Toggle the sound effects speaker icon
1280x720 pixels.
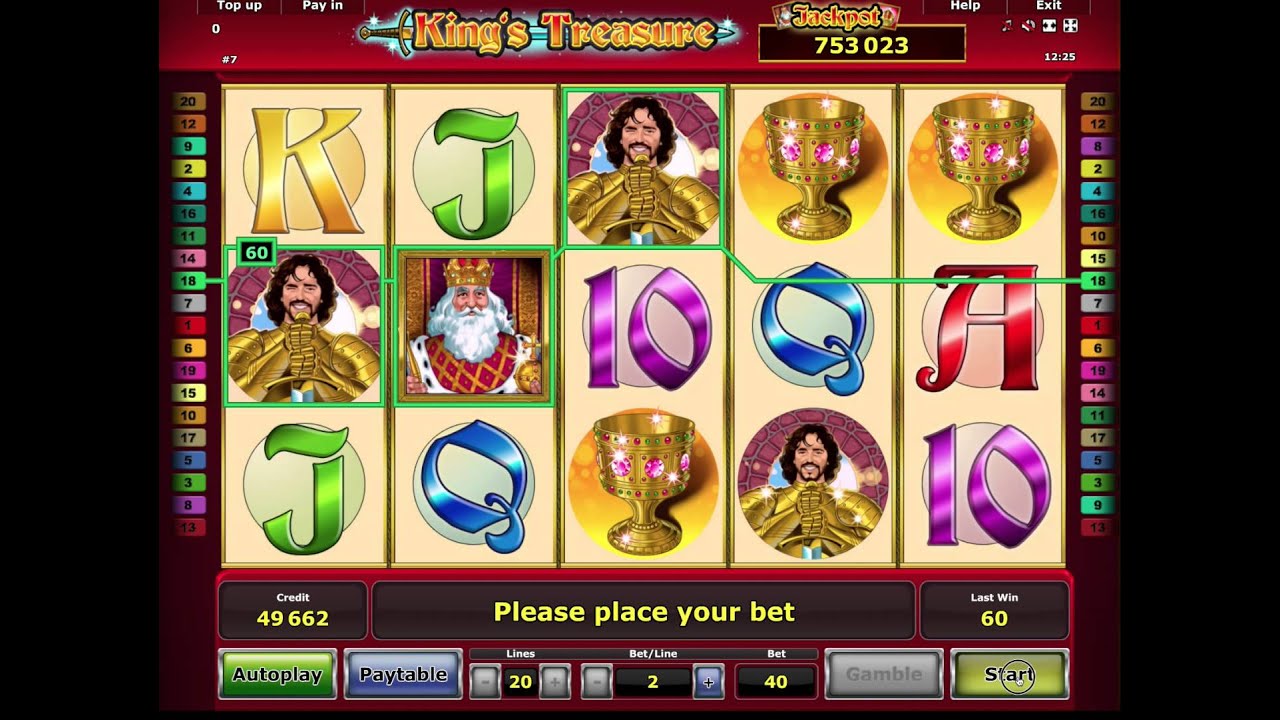click(x=1027, y=26)
